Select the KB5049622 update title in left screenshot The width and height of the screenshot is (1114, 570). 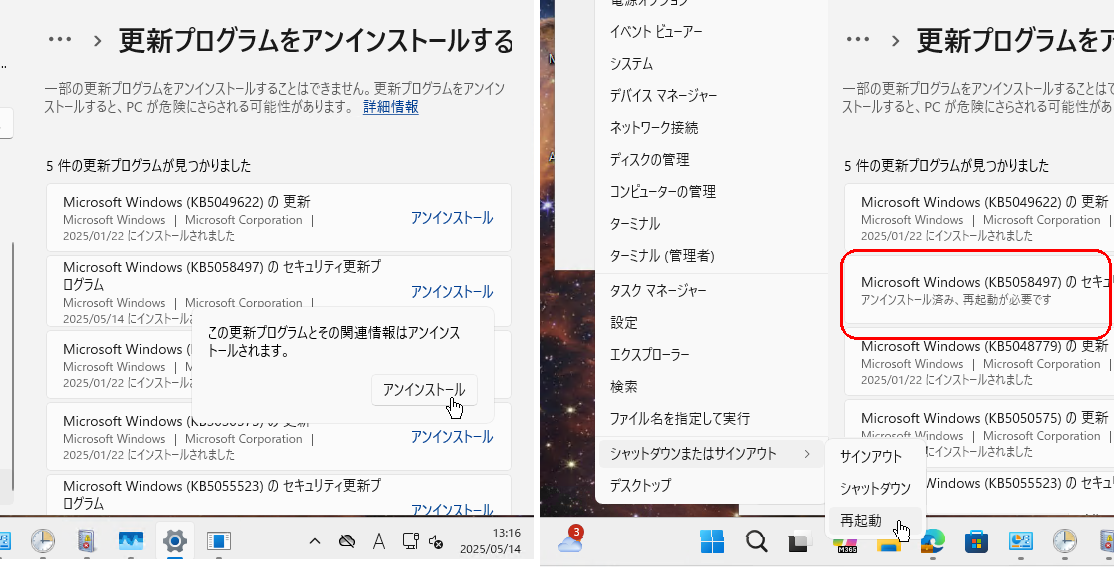187,201
